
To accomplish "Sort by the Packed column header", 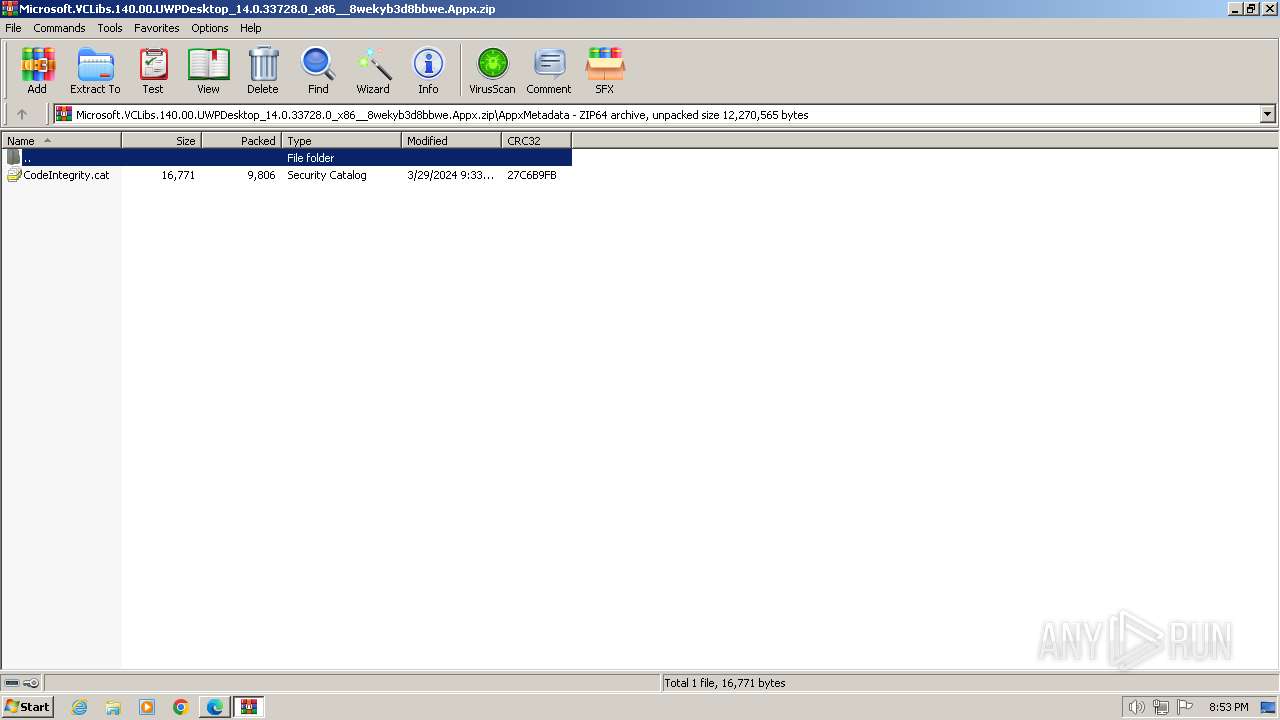I will pyautogui.click(x=241, y=141).
